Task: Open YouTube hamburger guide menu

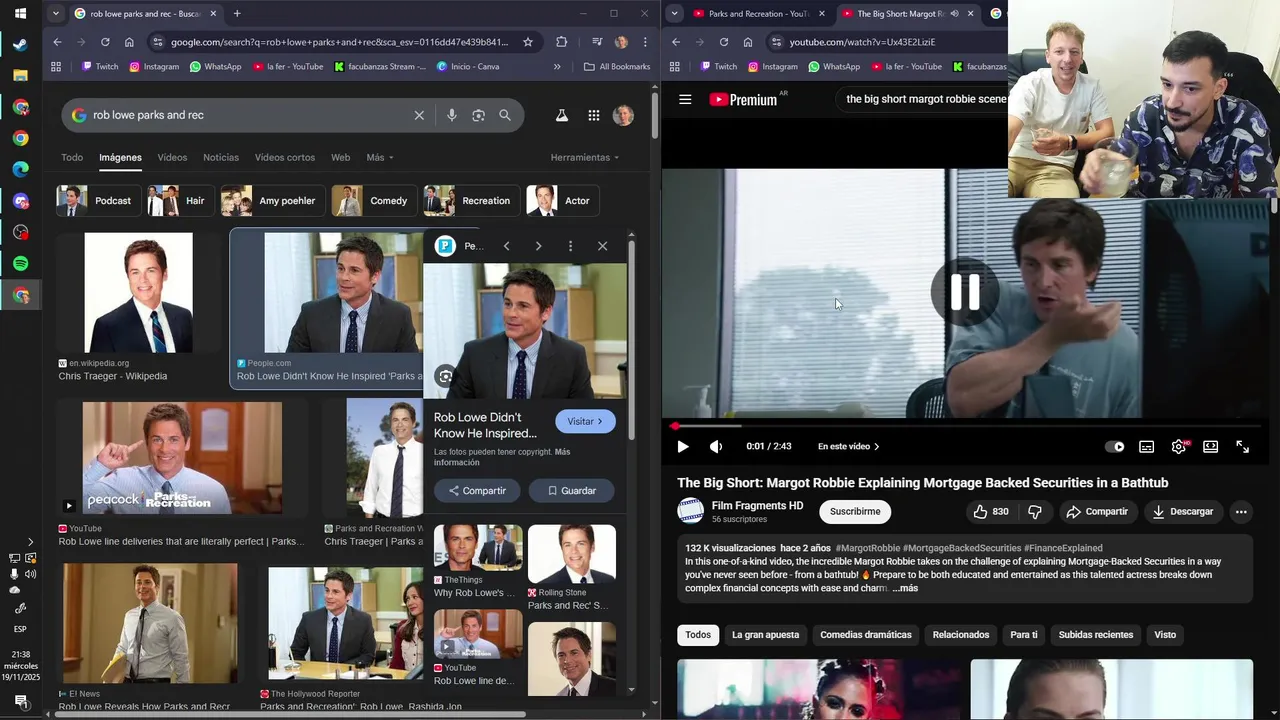Action: (685, 99)
